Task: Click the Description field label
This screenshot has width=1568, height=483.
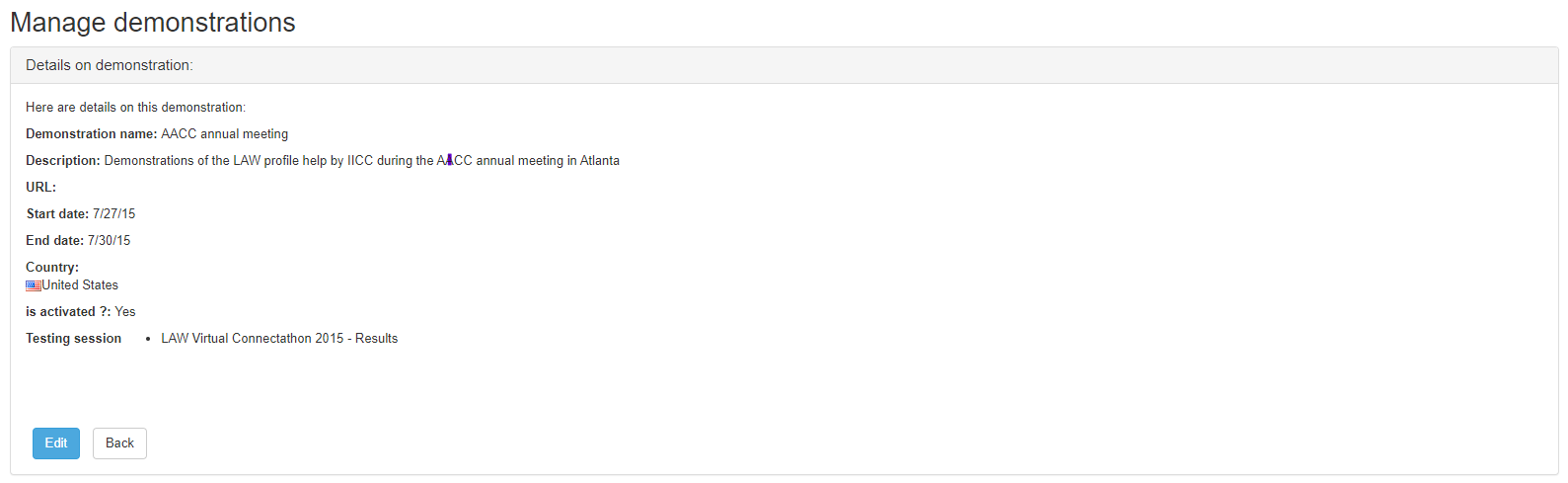Action: pyautogui.click(x=62, y=161)
